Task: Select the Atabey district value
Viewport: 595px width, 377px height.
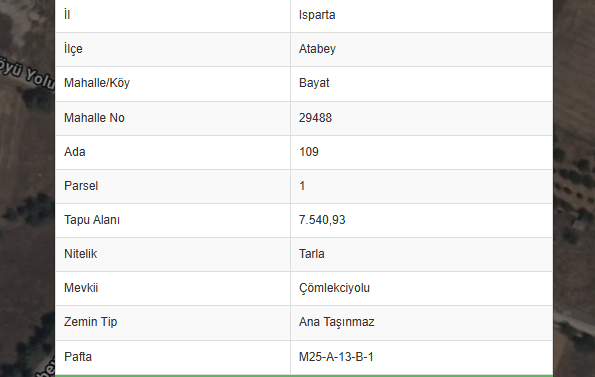Action: 317,49
